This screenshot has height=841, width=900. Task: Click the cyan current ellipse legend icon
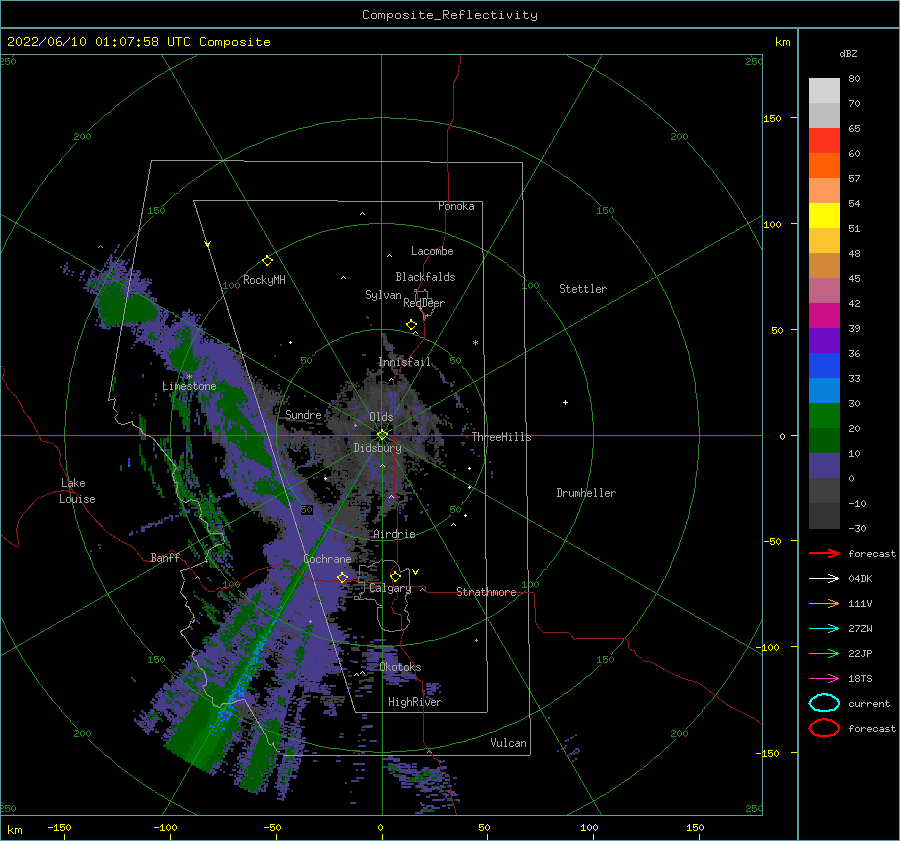[x=824, y=703]
